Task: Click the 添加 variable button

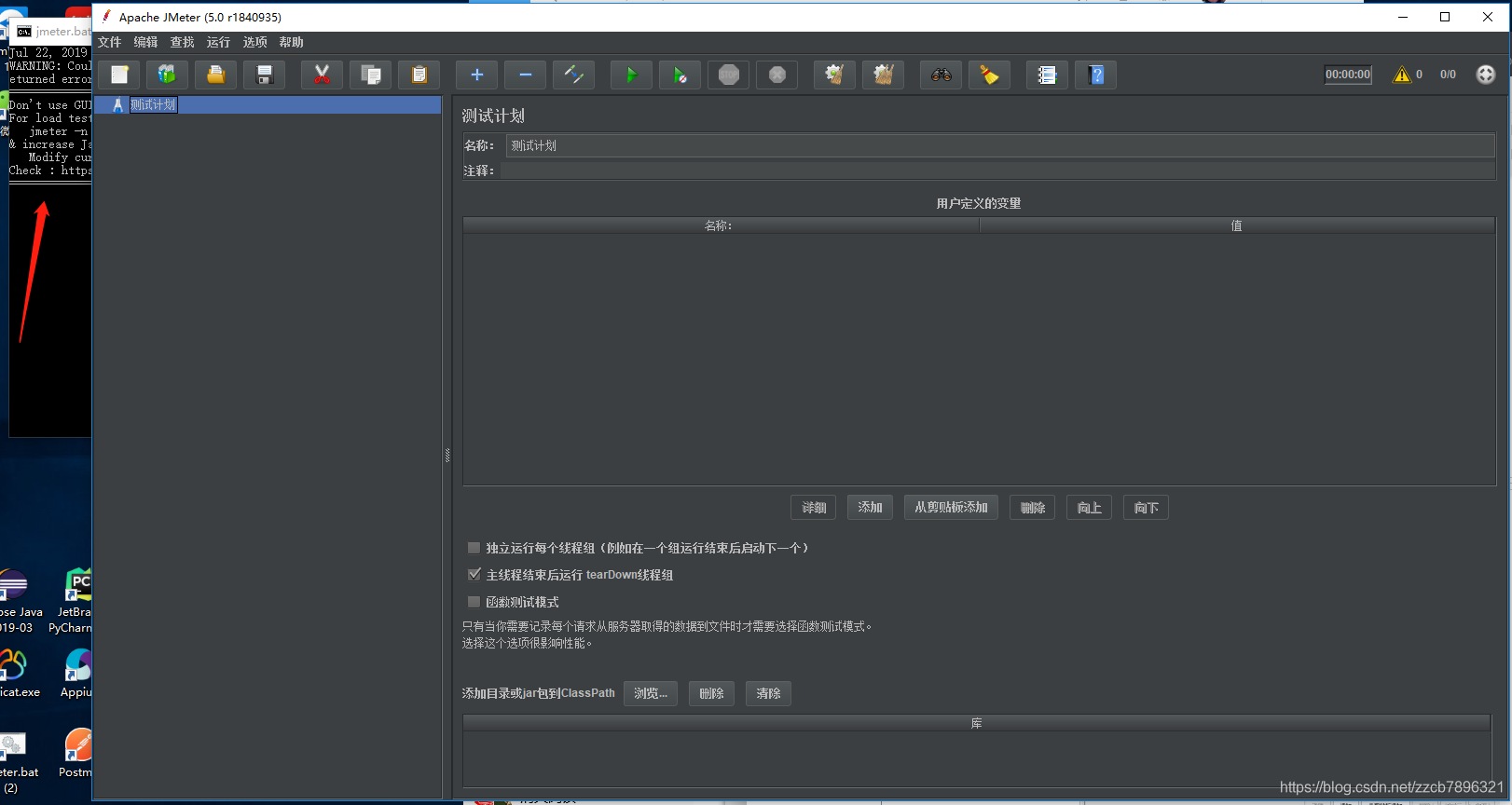Action: point(870,507)
